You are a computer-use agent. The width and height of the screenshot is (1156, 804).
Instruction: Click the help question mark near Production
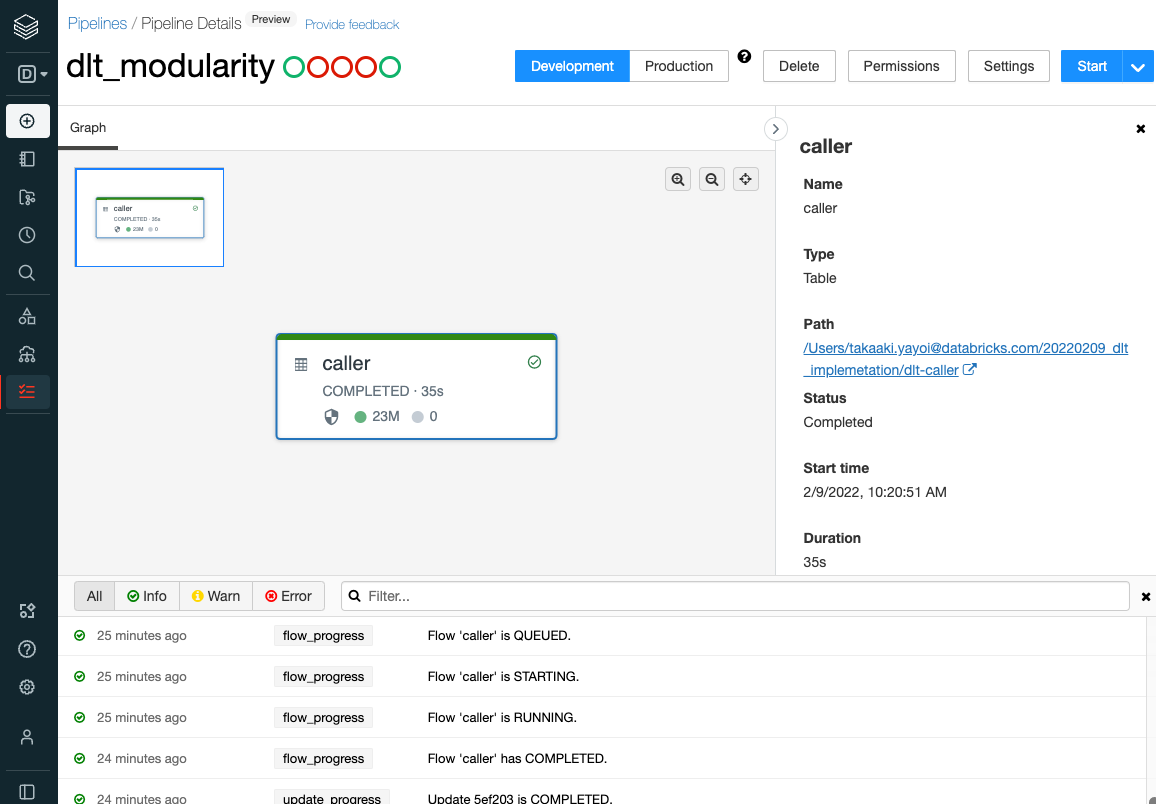click(x=745, y=57)
